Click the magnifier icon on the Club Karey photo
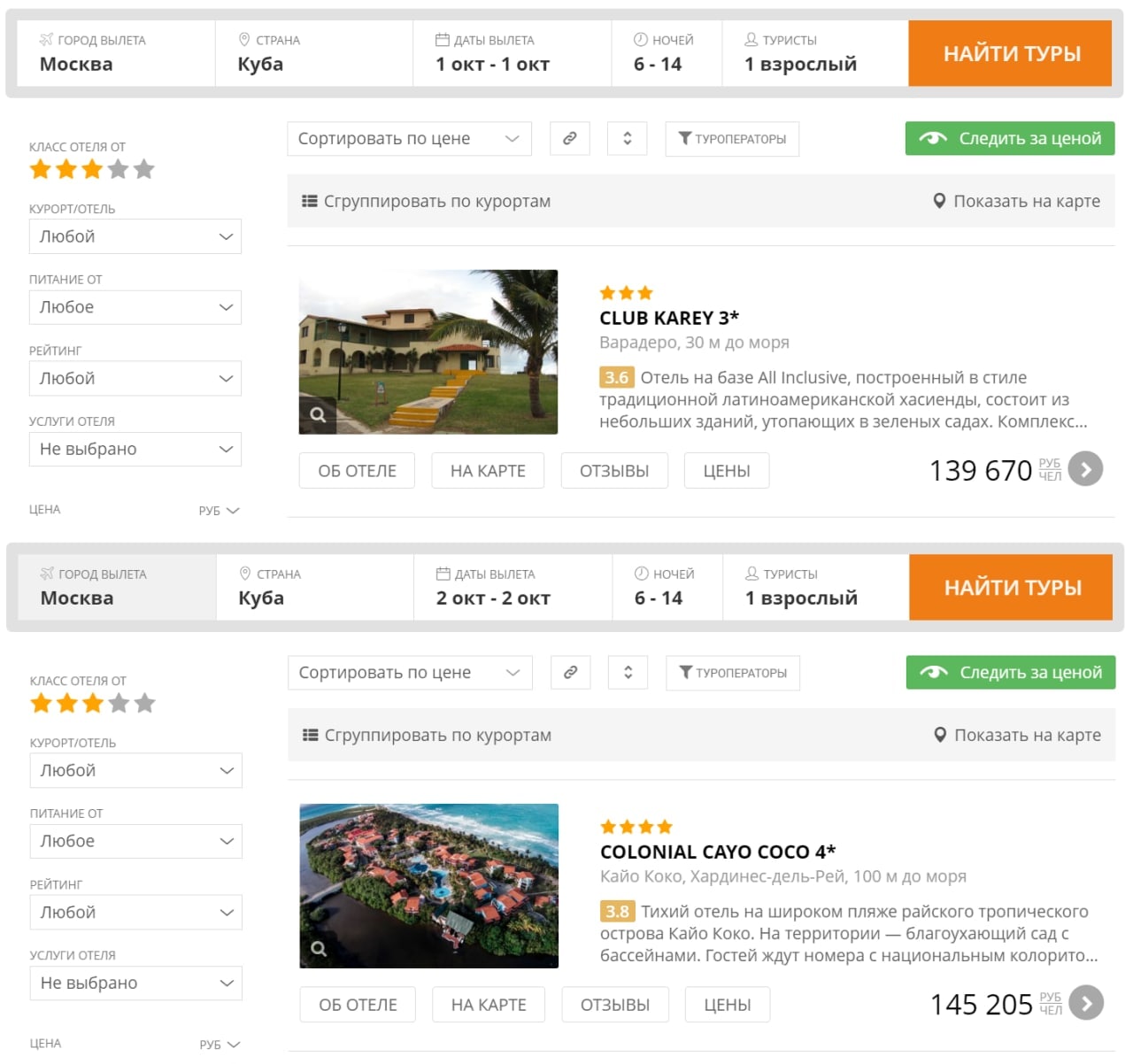 pos(318,414)
